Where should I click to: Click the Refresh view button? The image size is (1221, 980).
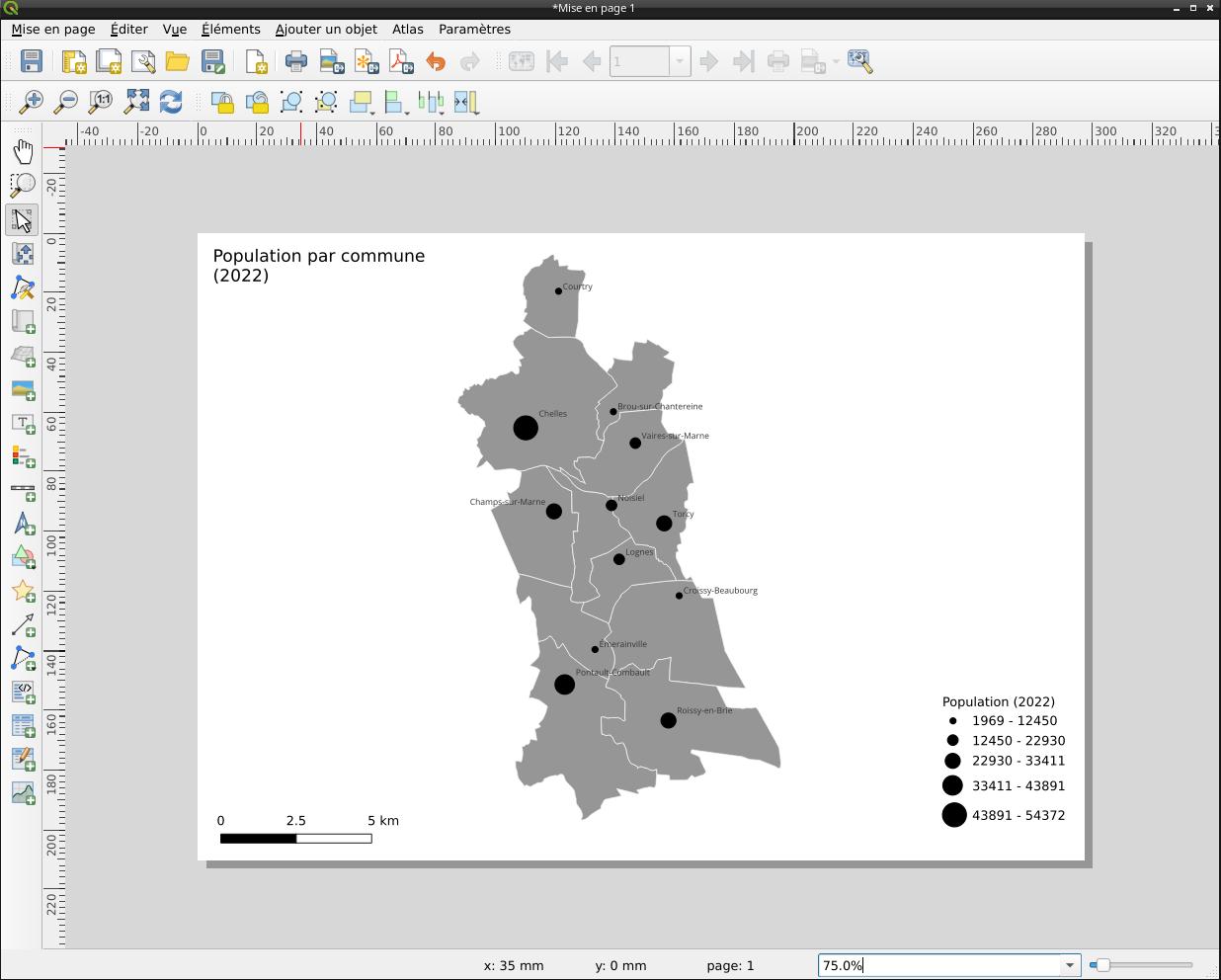pos(171,102)
